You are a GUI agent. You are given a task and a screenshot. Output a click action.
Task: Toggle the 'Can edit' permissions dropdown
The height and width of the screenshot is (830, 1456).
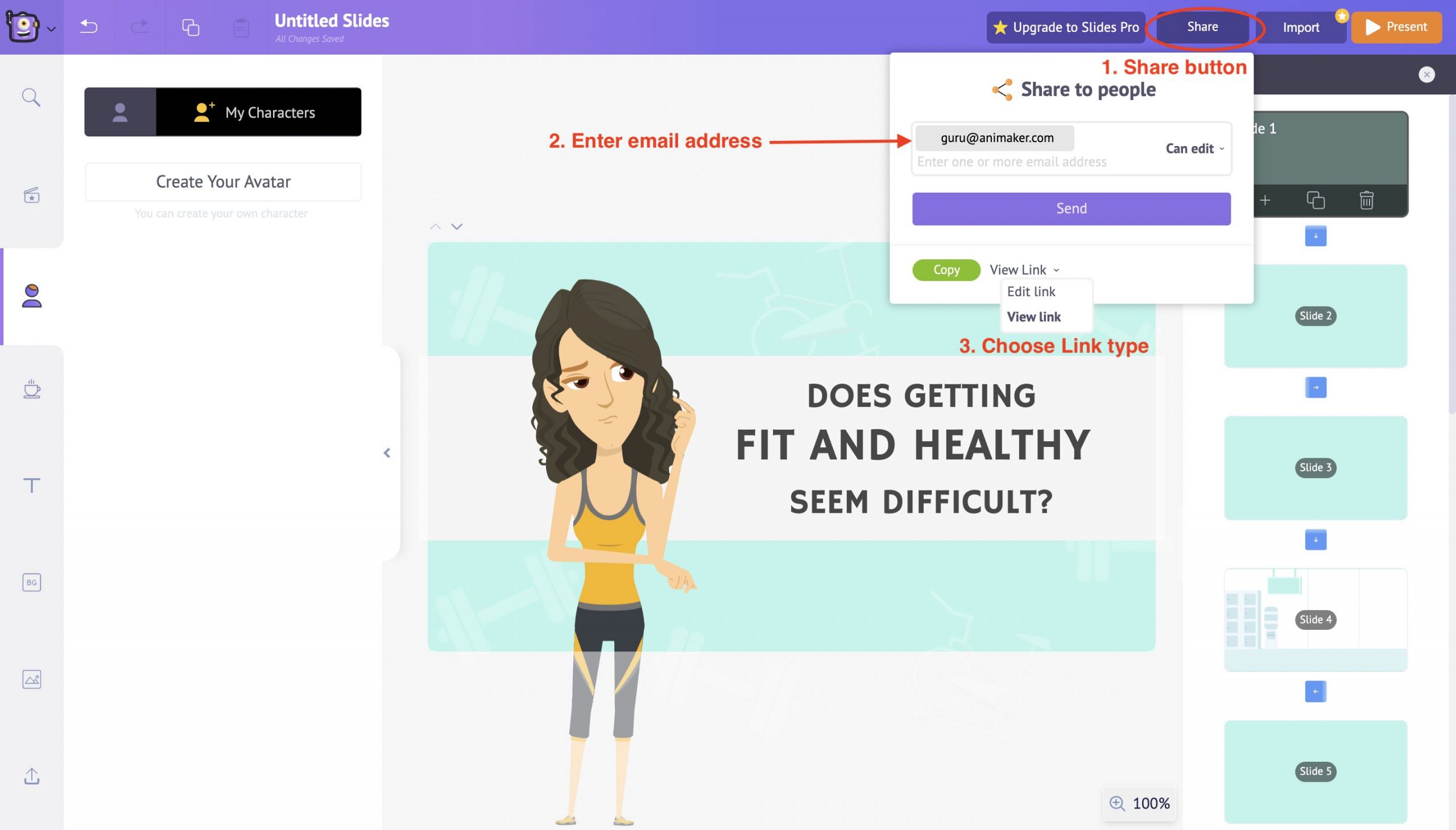pyautogui.click(x=1194, y=148)
